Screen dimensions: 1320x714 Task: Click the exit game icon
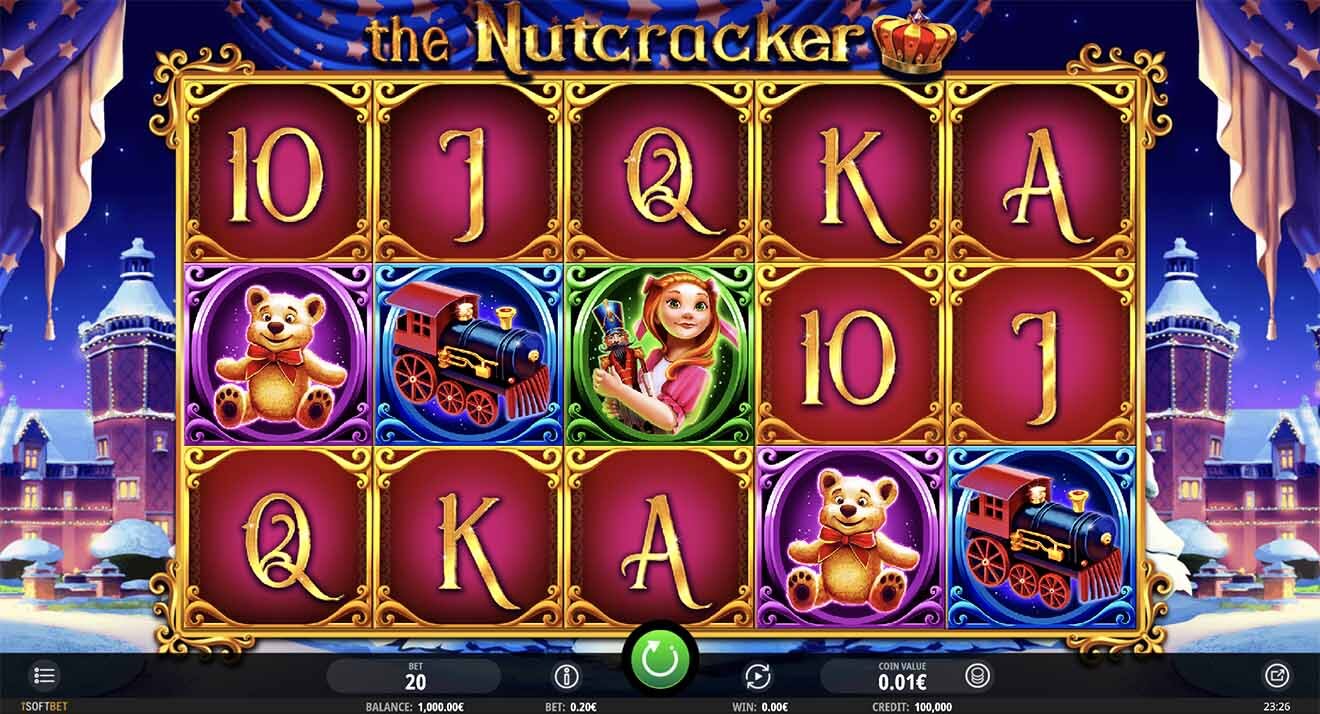point(1276,676)
